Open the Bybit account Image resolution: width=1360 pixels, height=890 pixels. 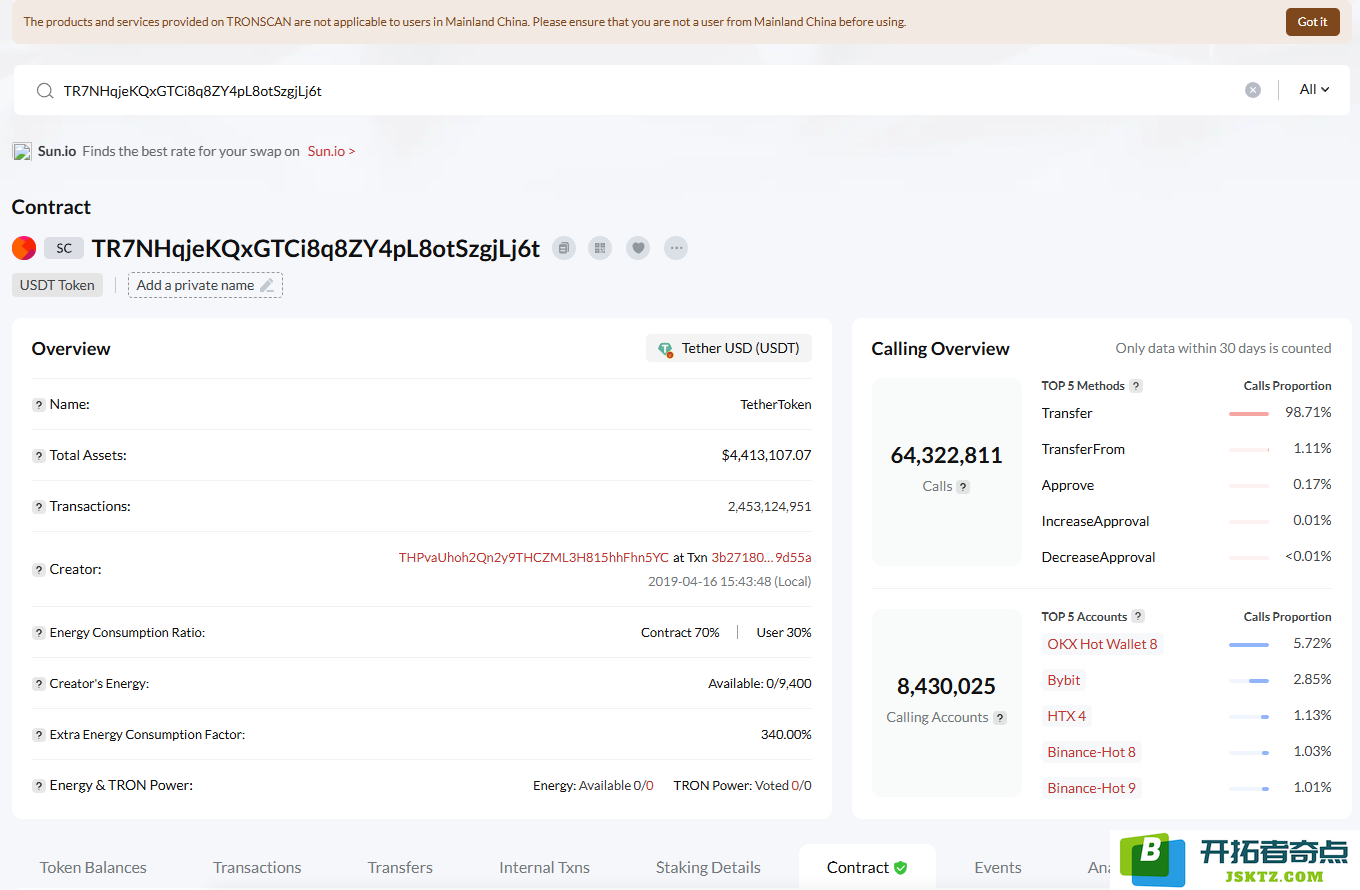pos(1064,680)
